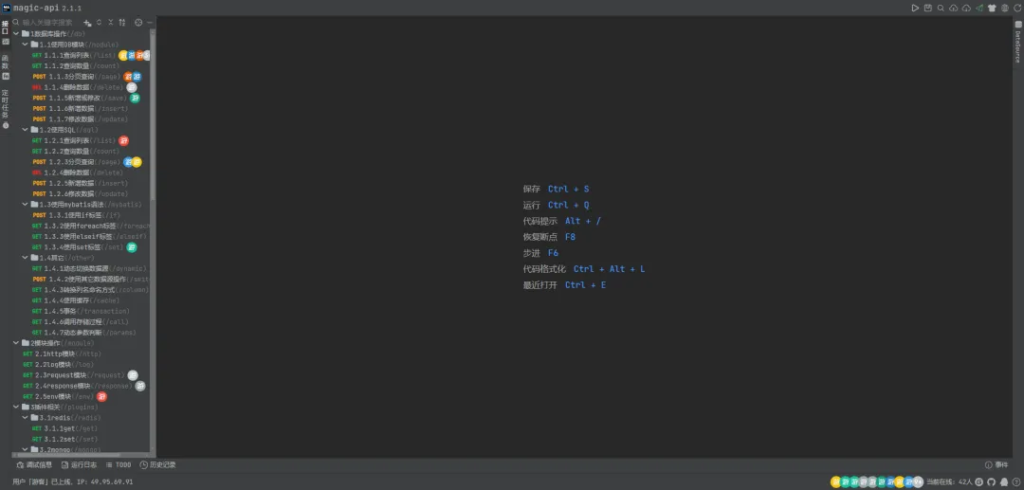Screen dimensions: 1024x490
Task: Open global search via magnifier icon
Action: 941,8
